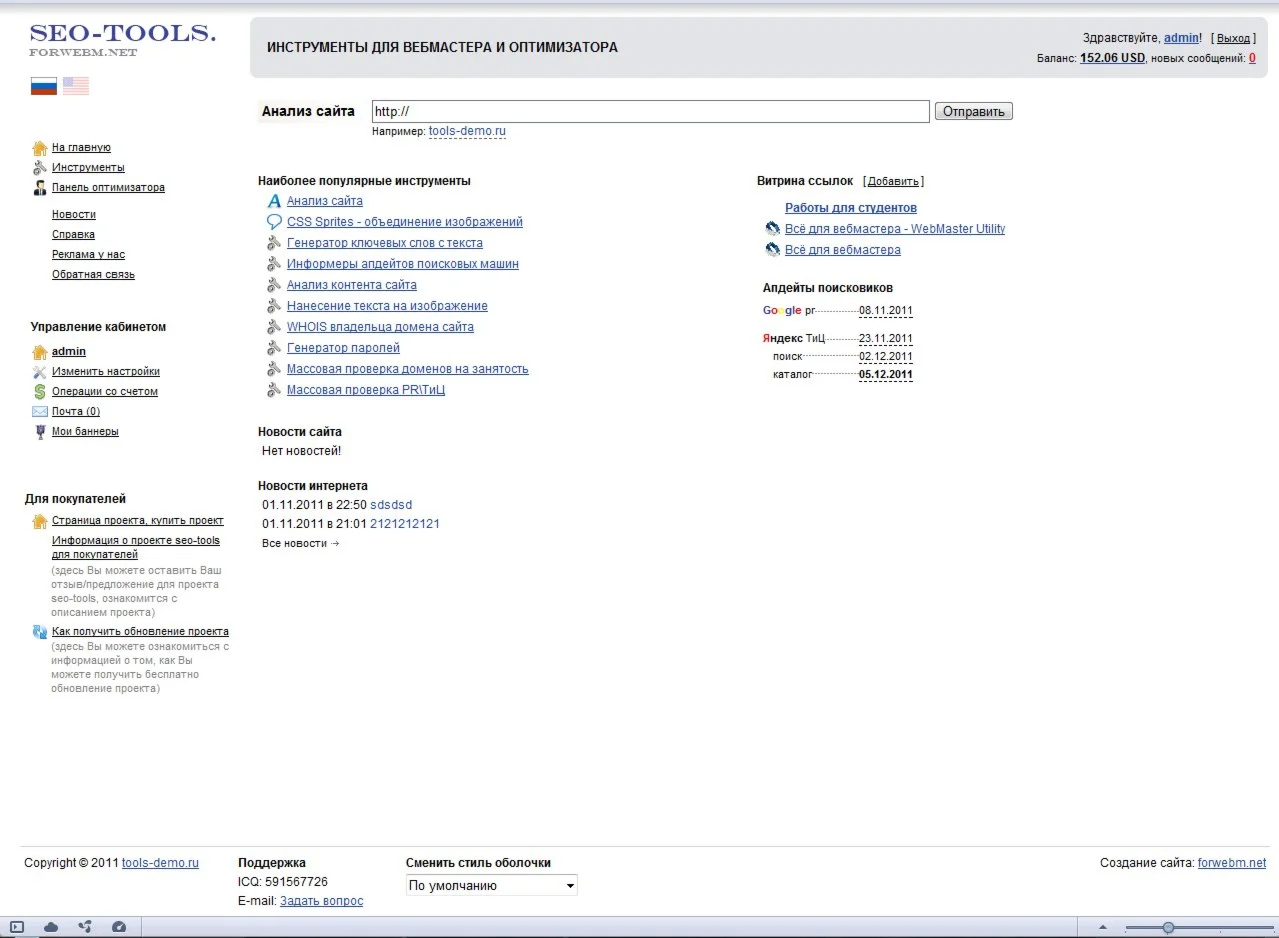
Task: Click the Выход logout link
Action: point(1233,38)
